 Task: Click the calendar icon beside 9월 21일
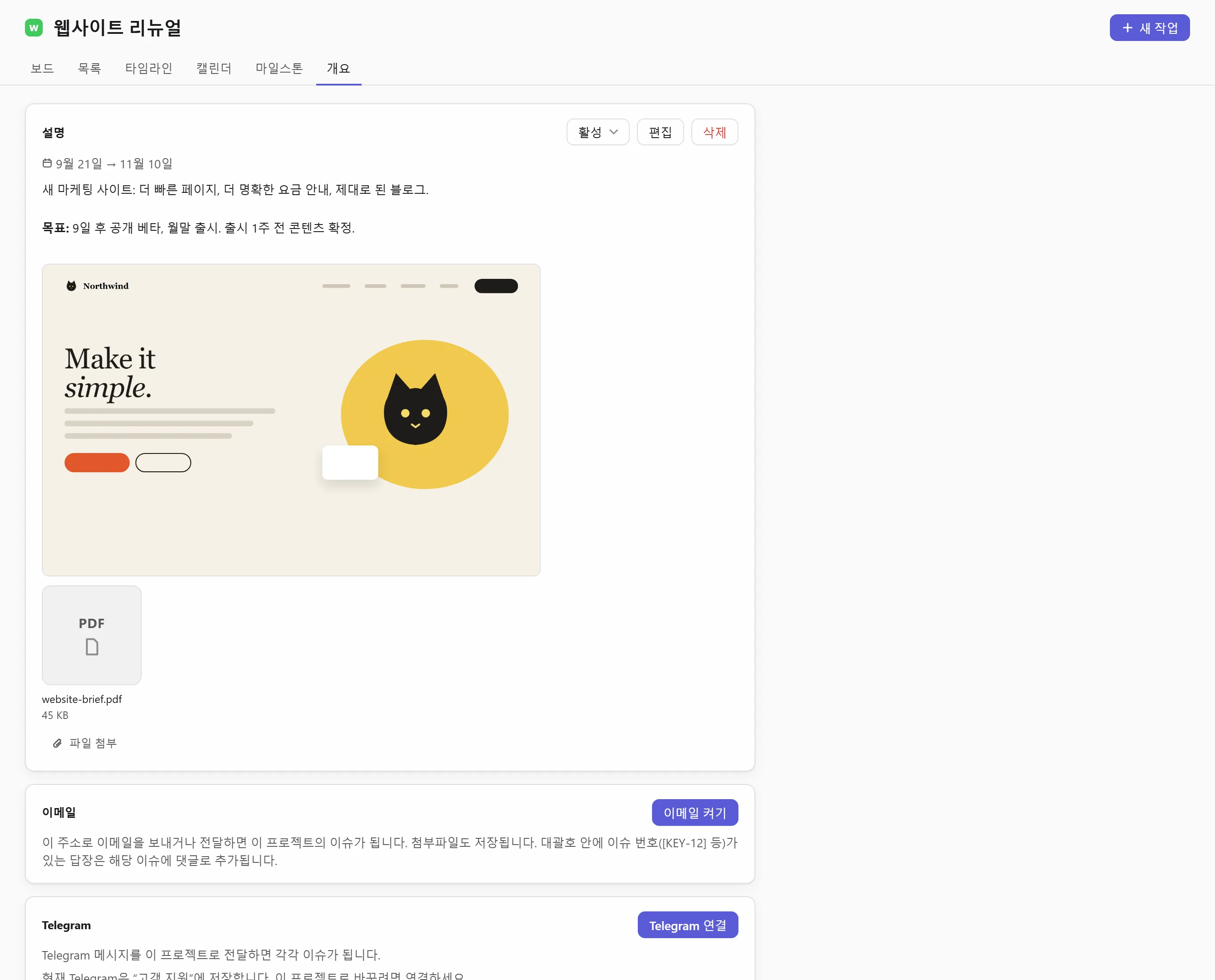coord(47,164)
